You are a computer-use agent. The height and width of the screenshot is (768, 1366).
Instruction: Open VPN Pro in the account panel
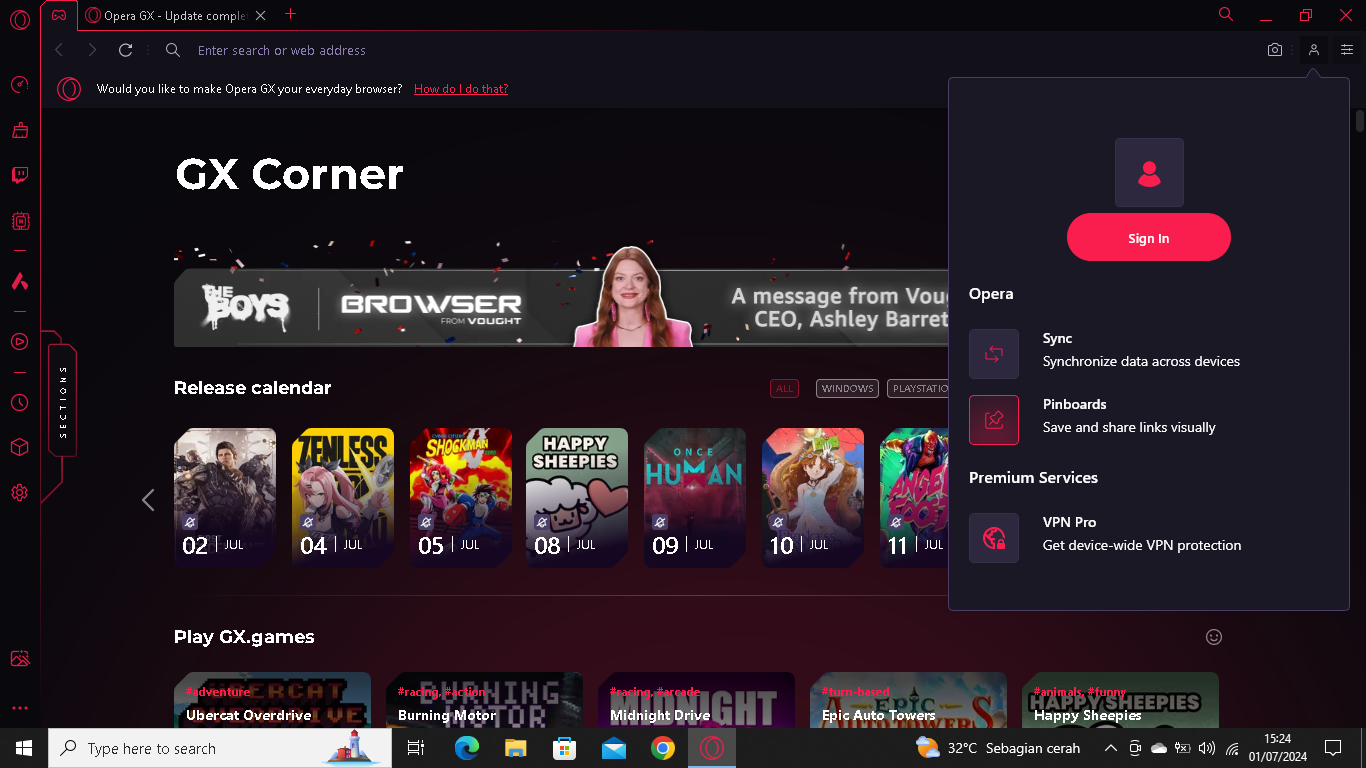click(1149, 538)
